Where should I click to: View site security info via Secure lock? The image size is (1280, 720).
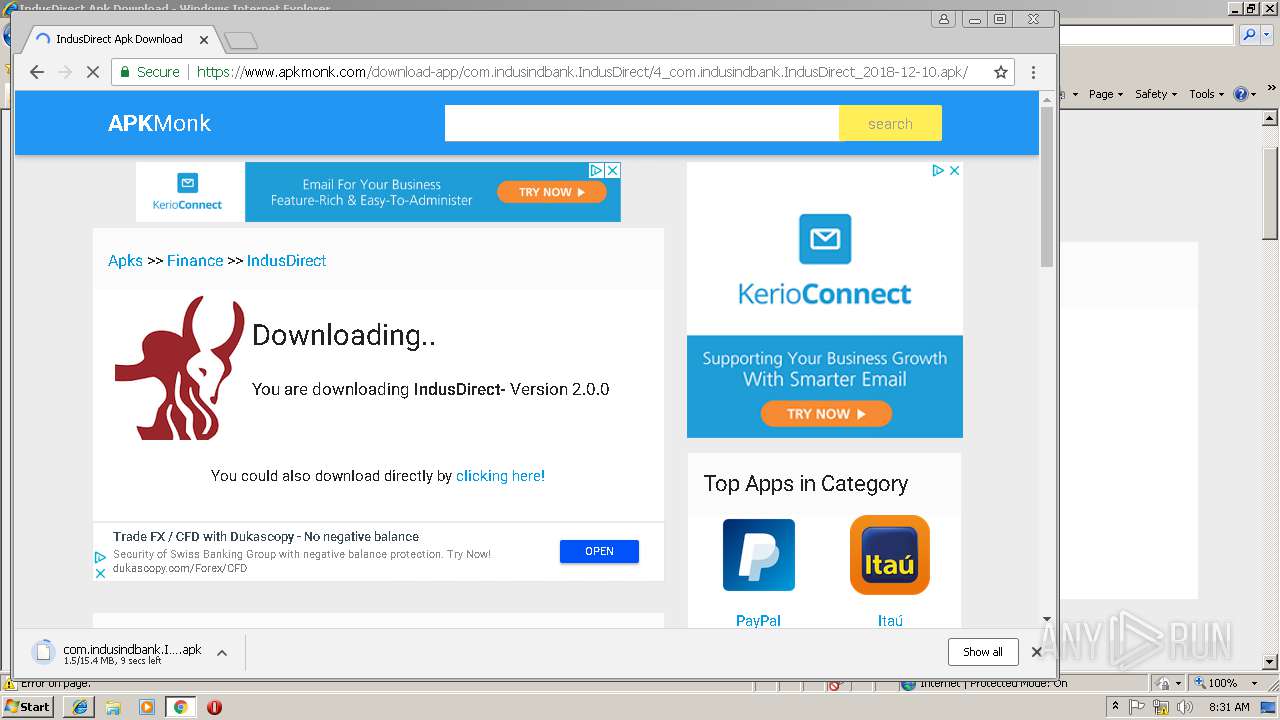click(149, 72)
